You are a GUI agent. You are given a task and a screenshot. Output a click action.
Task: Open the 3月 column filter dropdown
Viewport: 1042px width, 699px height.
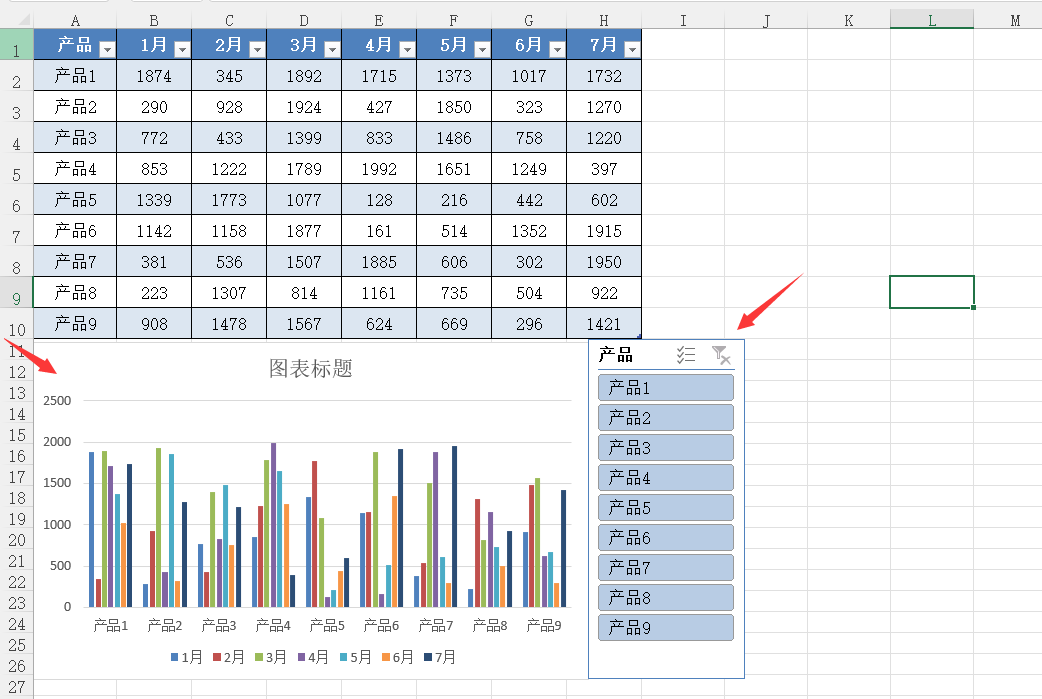[332, 49]
